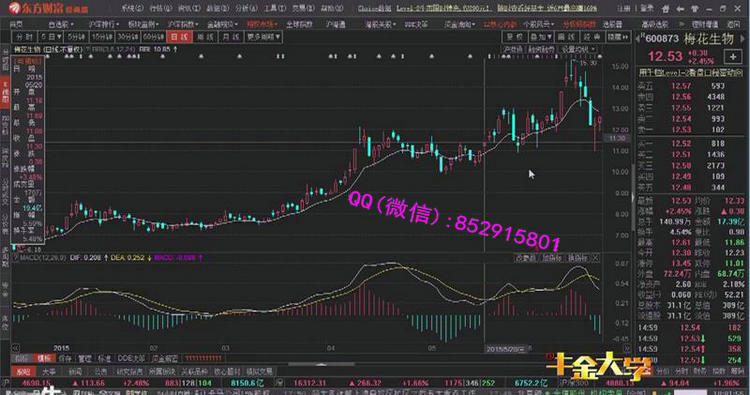Expand the 更多周期 dropdown

pyautogui.click(x=264, y=37)
